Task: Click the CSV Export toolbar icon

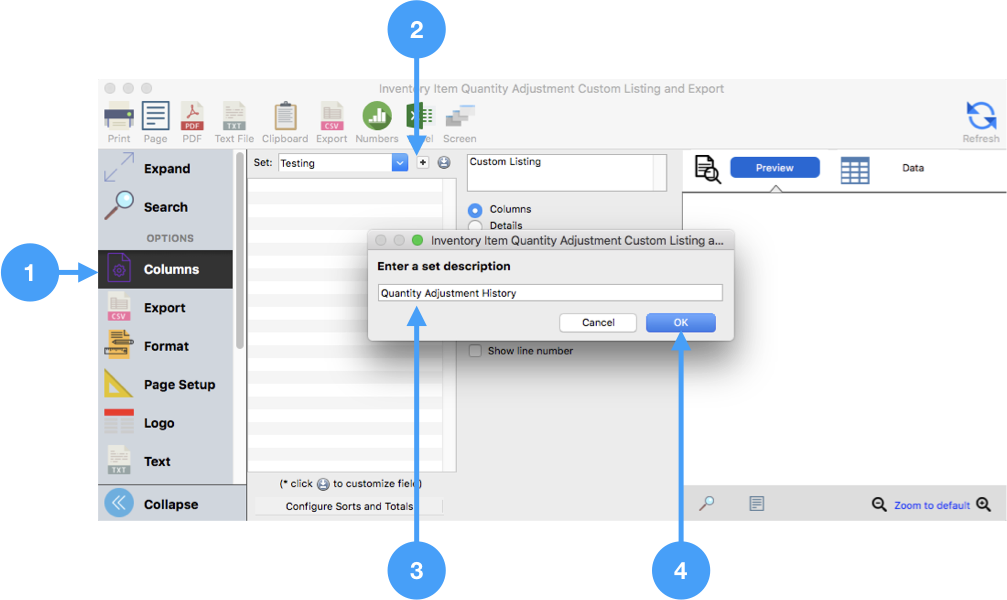Action: (x=332, y=120)
